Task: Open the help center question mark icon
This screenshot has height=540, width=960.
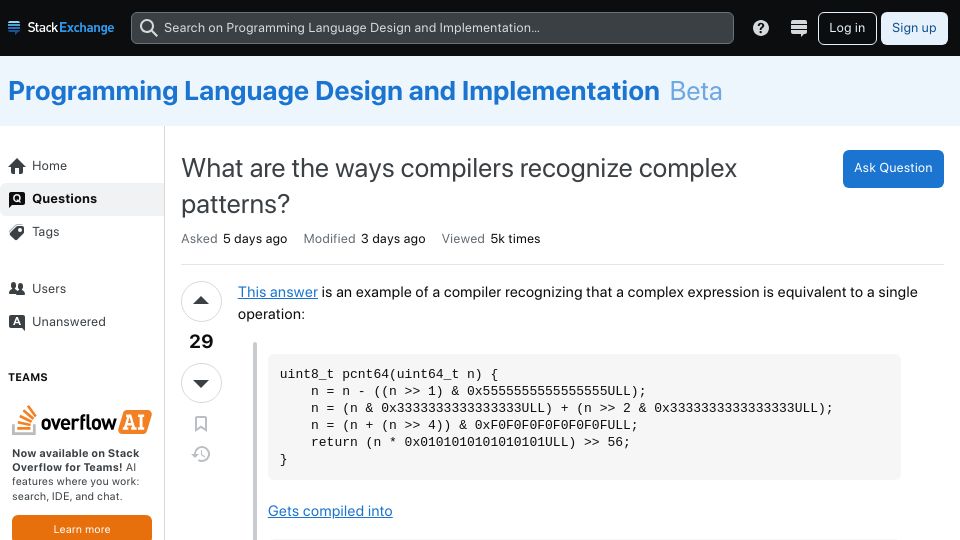Action: pos(760,28)
